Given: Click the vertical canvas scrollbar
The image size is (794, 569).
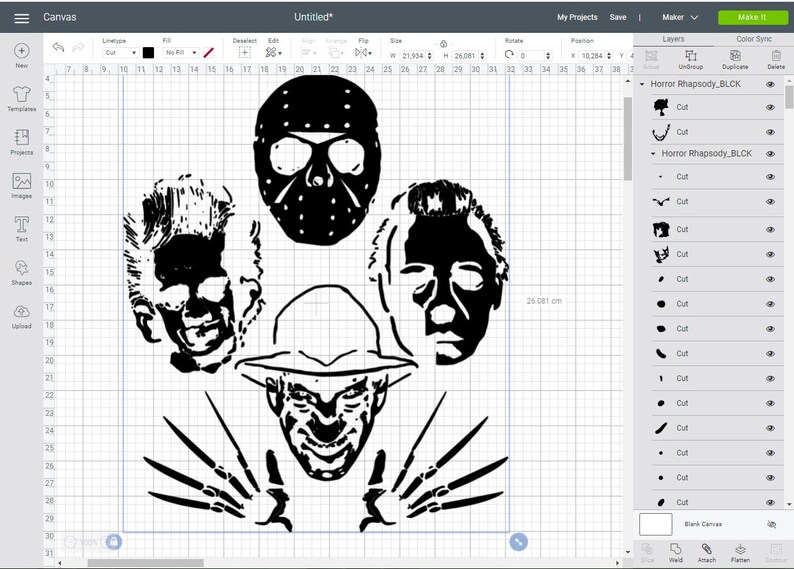Looking at the screenshot, I should pyautogui.click(x=628, y=139).
